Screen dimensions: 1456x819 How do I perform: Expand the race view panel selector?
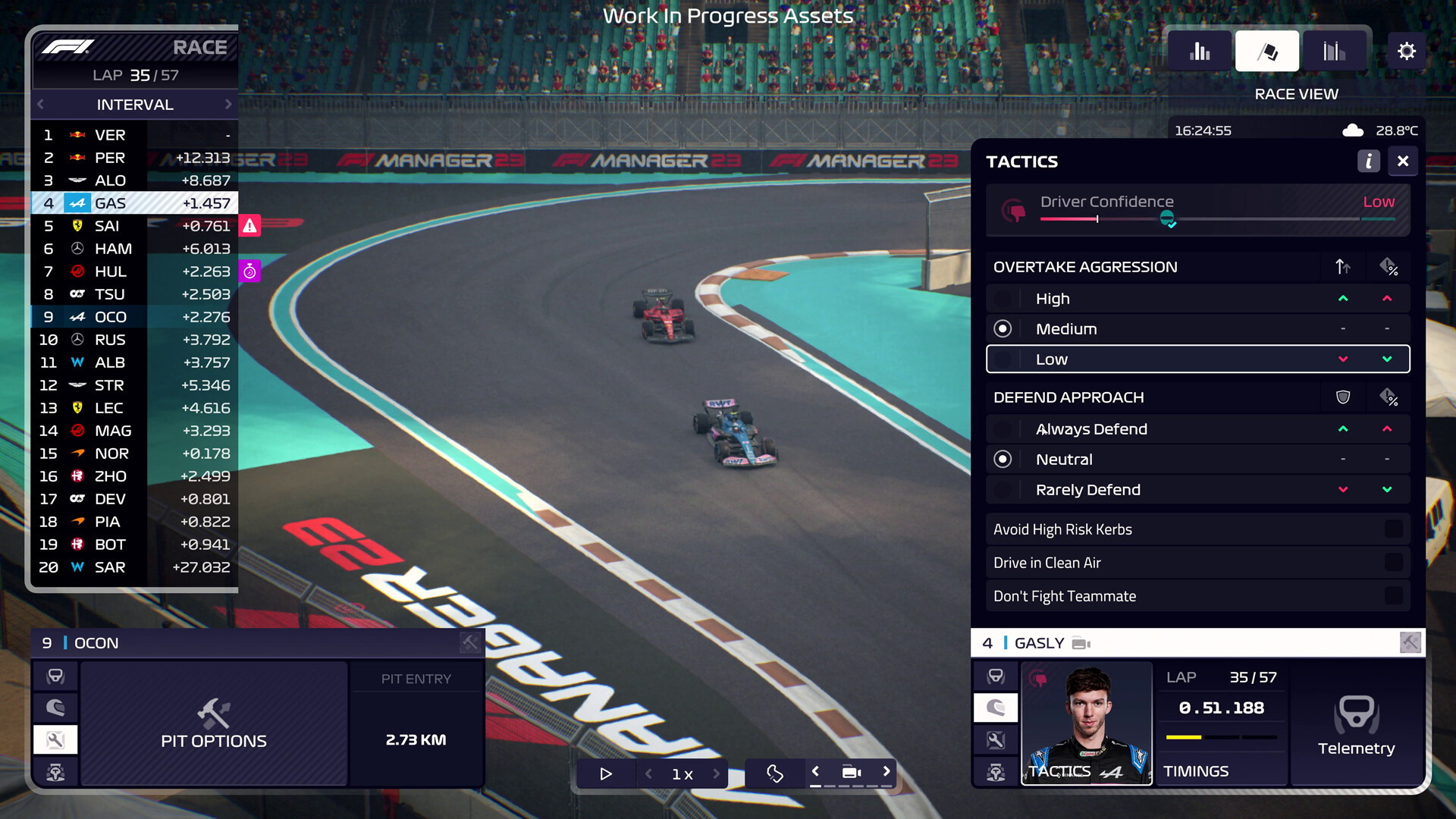[x=1266, y=51]
